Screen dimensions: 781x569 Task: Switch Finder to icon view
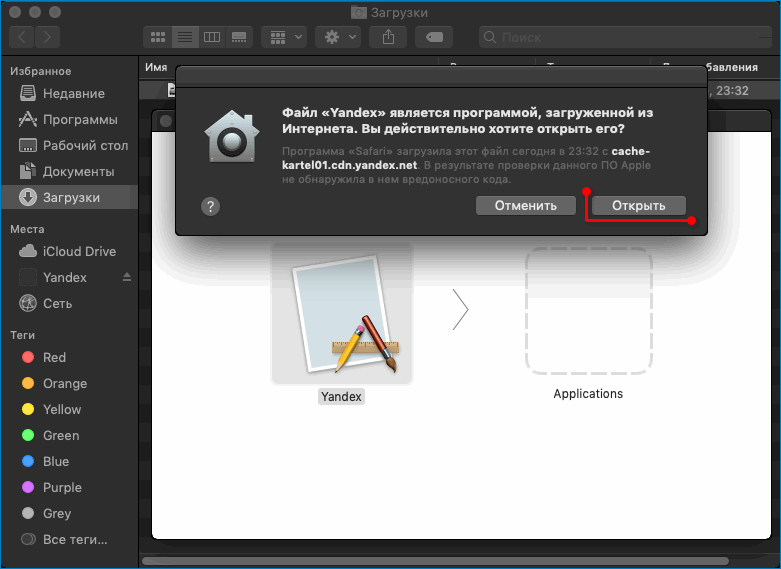[158, 37]
